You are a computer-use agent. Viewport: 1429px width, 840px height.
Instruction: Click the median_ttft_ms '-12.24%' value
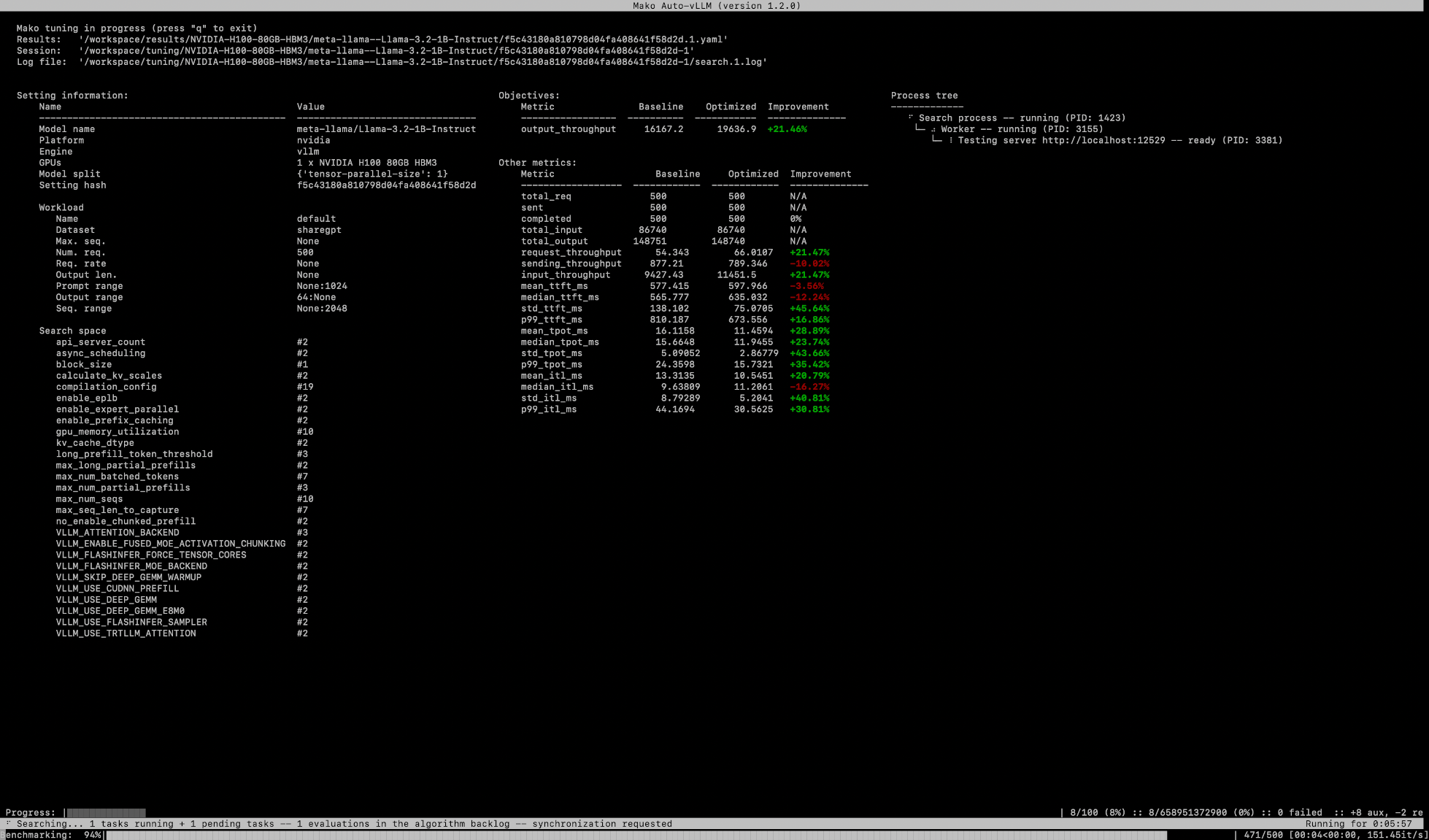click(809, 297)
